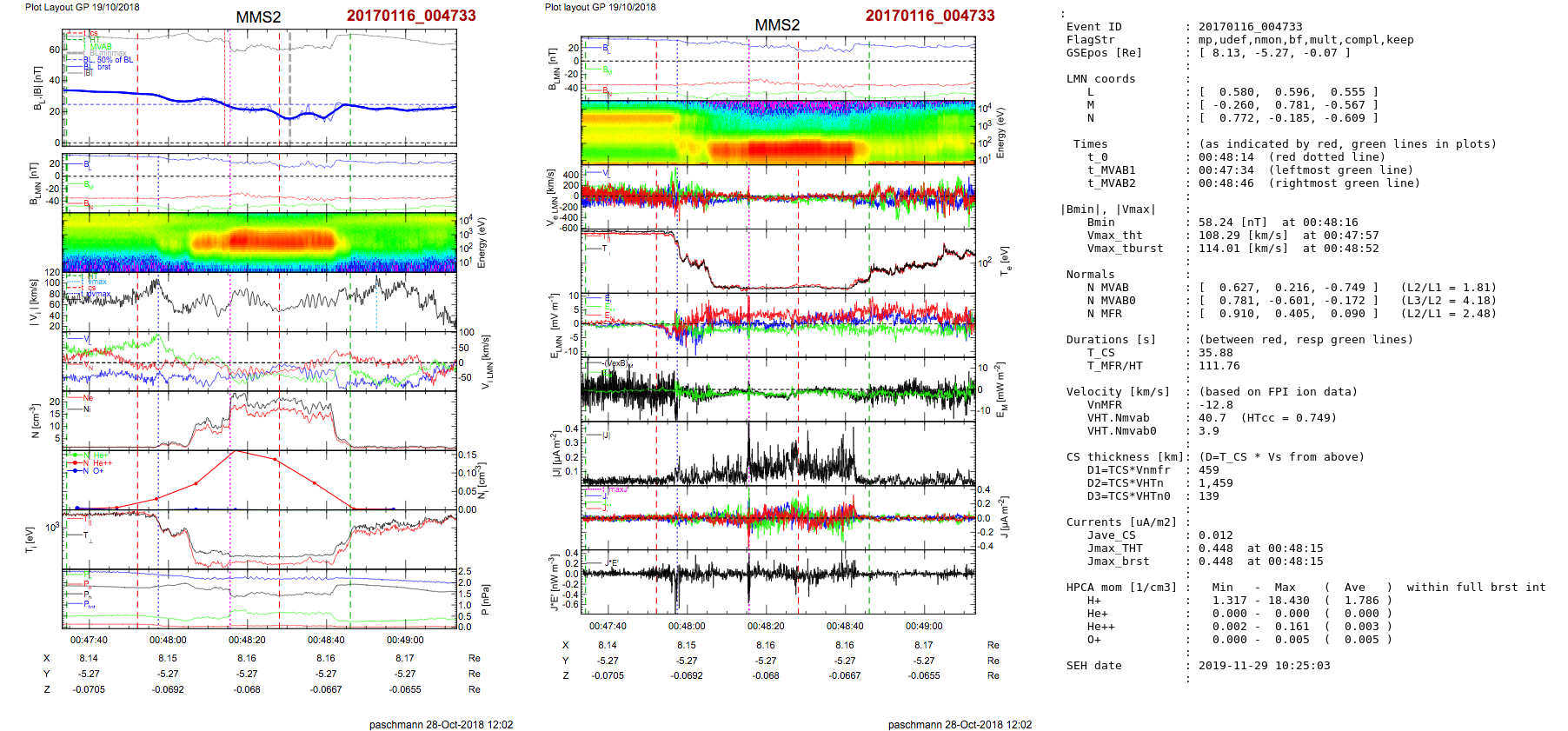
Task: Click time tick '00:49:00' under left plot
Action: click(x=405, y=640)
